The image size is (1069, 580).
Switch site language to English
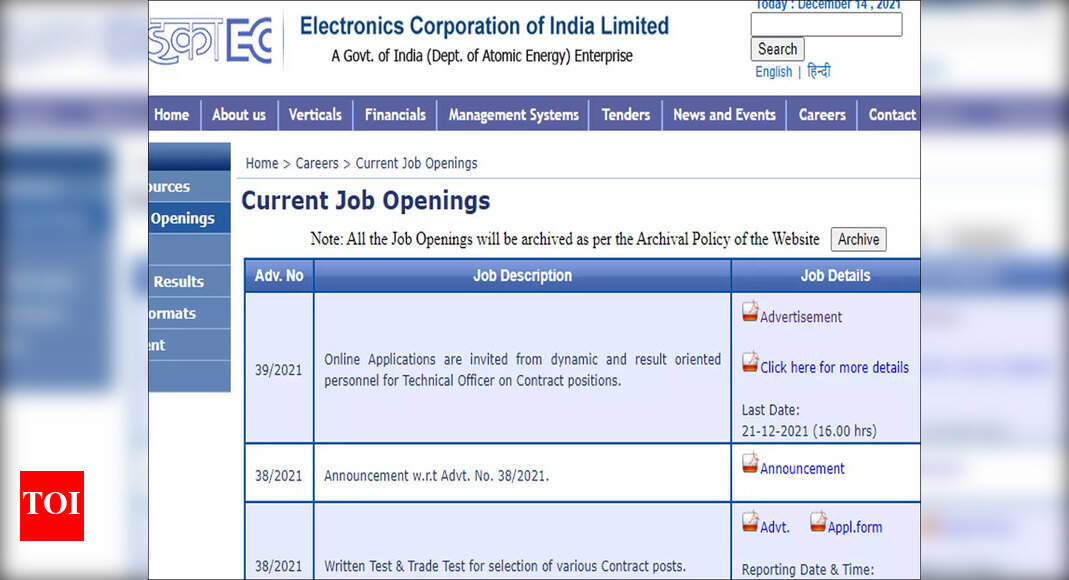point(773,72)
